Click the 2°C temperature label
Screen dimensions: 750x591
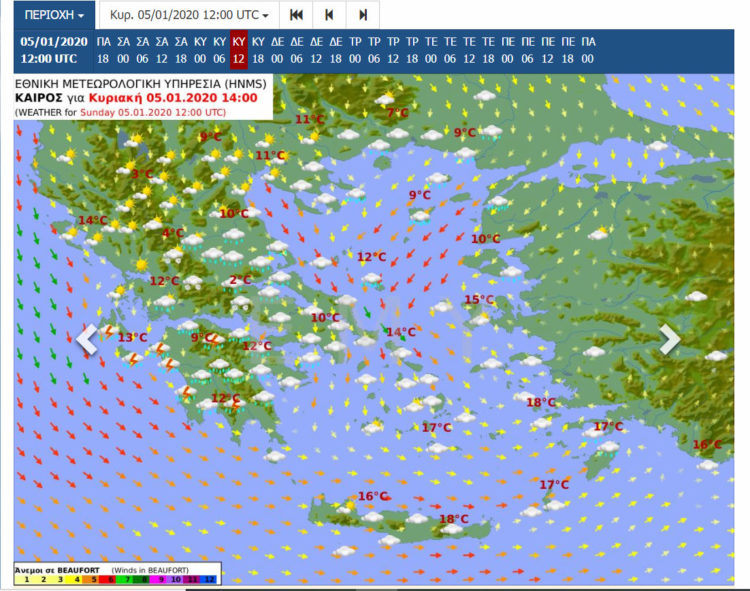pos(240,280)
